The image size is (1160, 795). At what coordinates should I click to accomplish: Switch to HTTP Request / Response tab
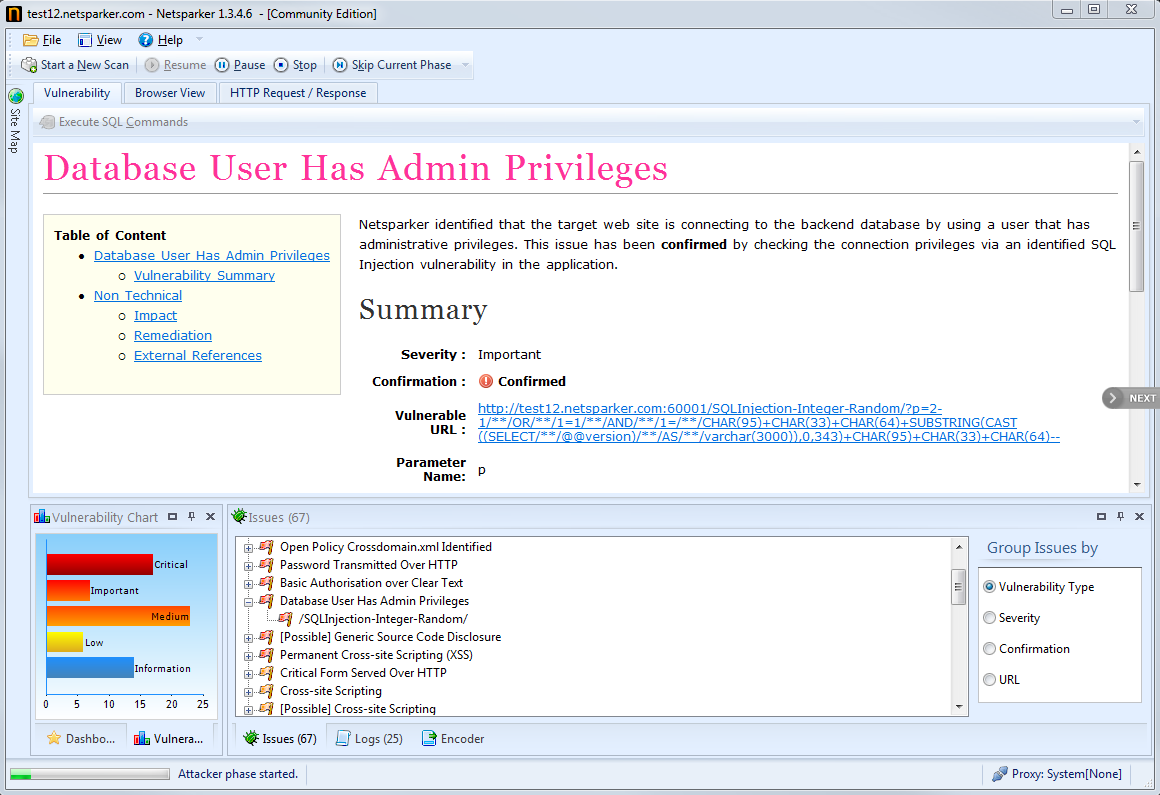297,92
